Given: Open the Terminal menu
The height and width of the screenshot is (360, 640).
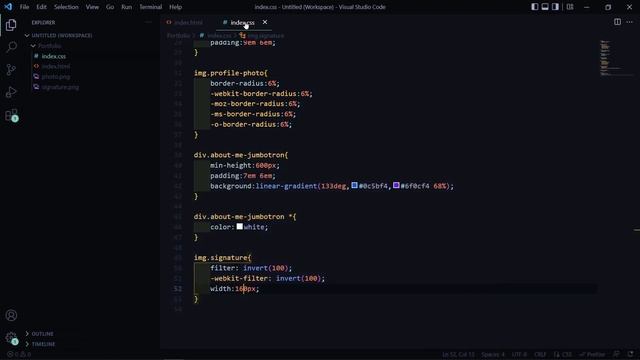Looking at the screenshot, I should pos(151,7).
